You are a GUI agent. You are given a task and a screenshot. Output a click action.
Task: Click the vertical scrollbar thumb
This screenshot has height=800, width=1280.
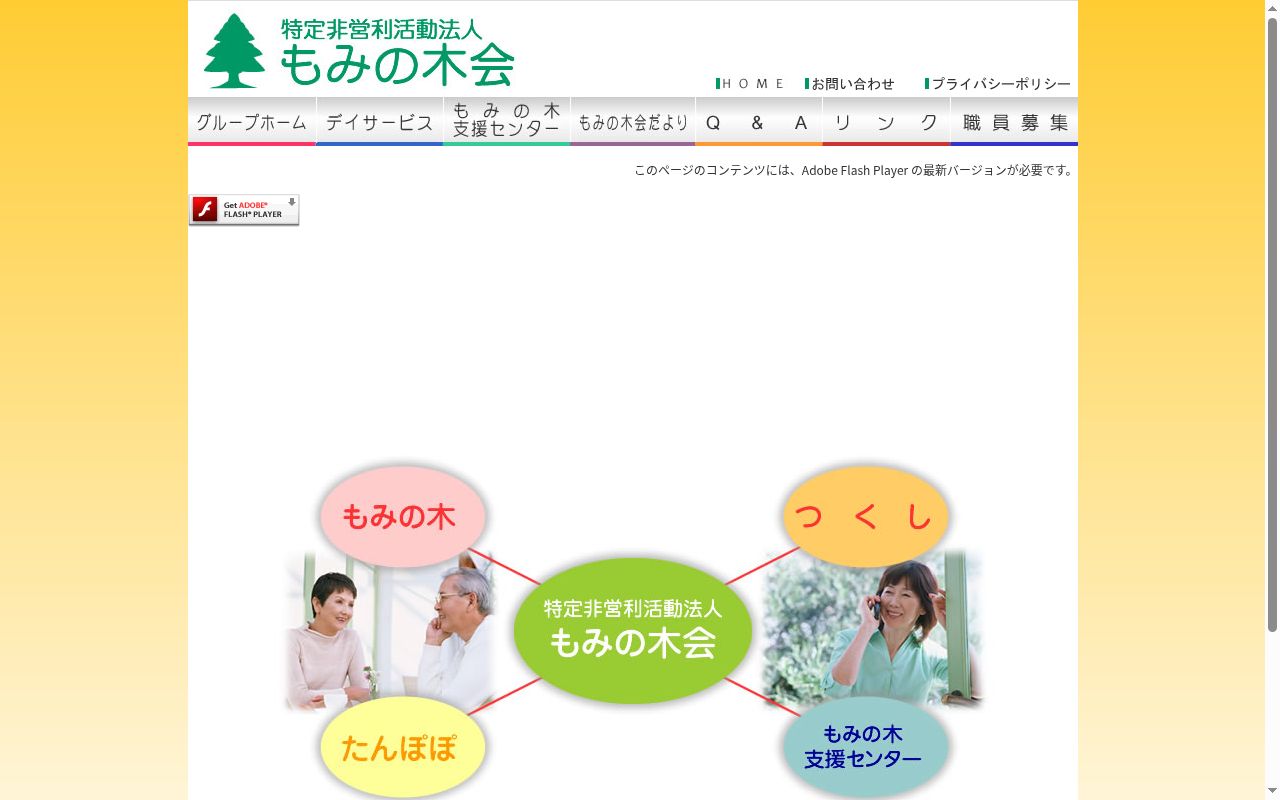click(1272, 325)
